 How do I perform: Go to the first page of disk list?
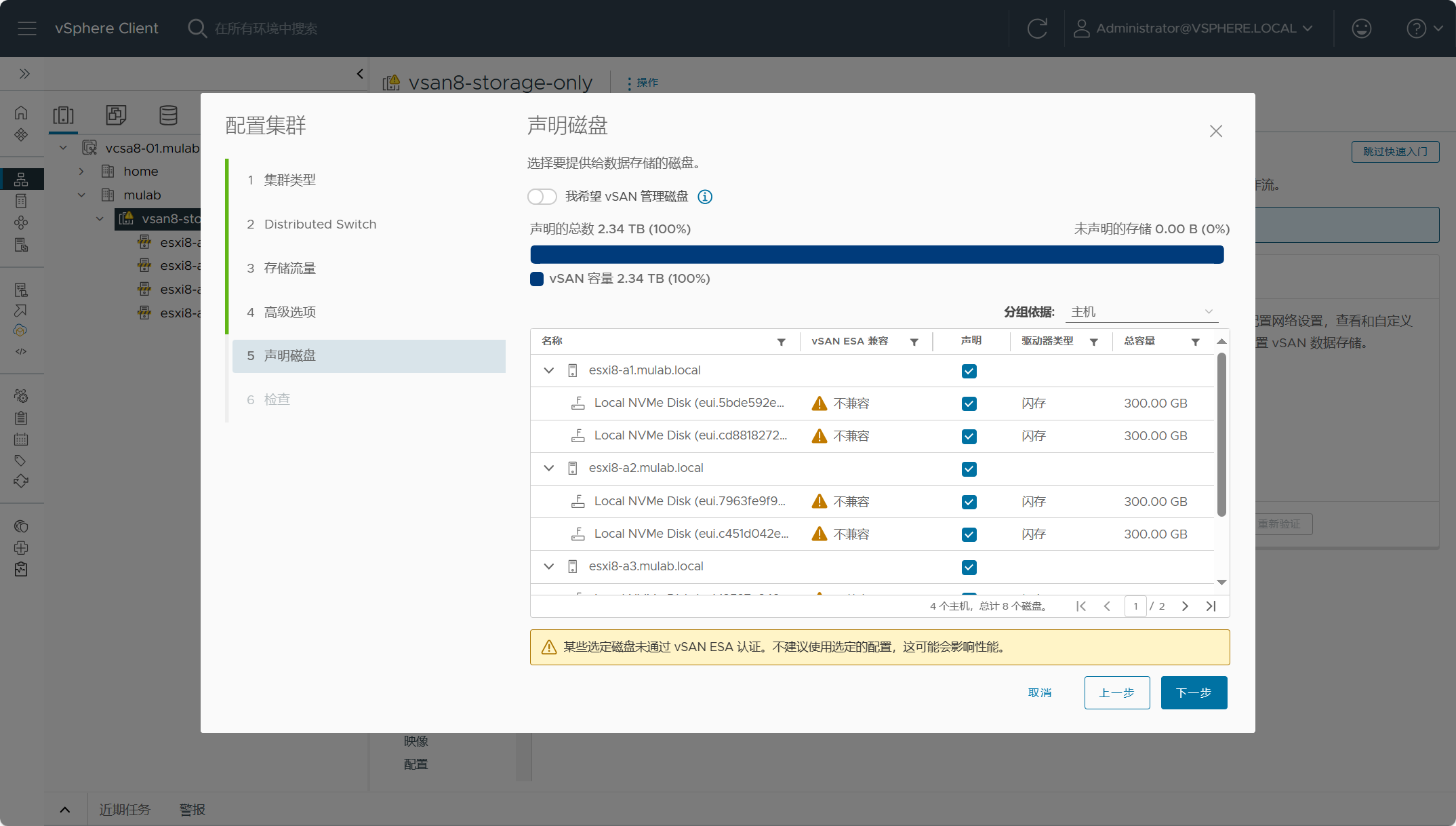pyautogui.click(x=1081, y=606)
